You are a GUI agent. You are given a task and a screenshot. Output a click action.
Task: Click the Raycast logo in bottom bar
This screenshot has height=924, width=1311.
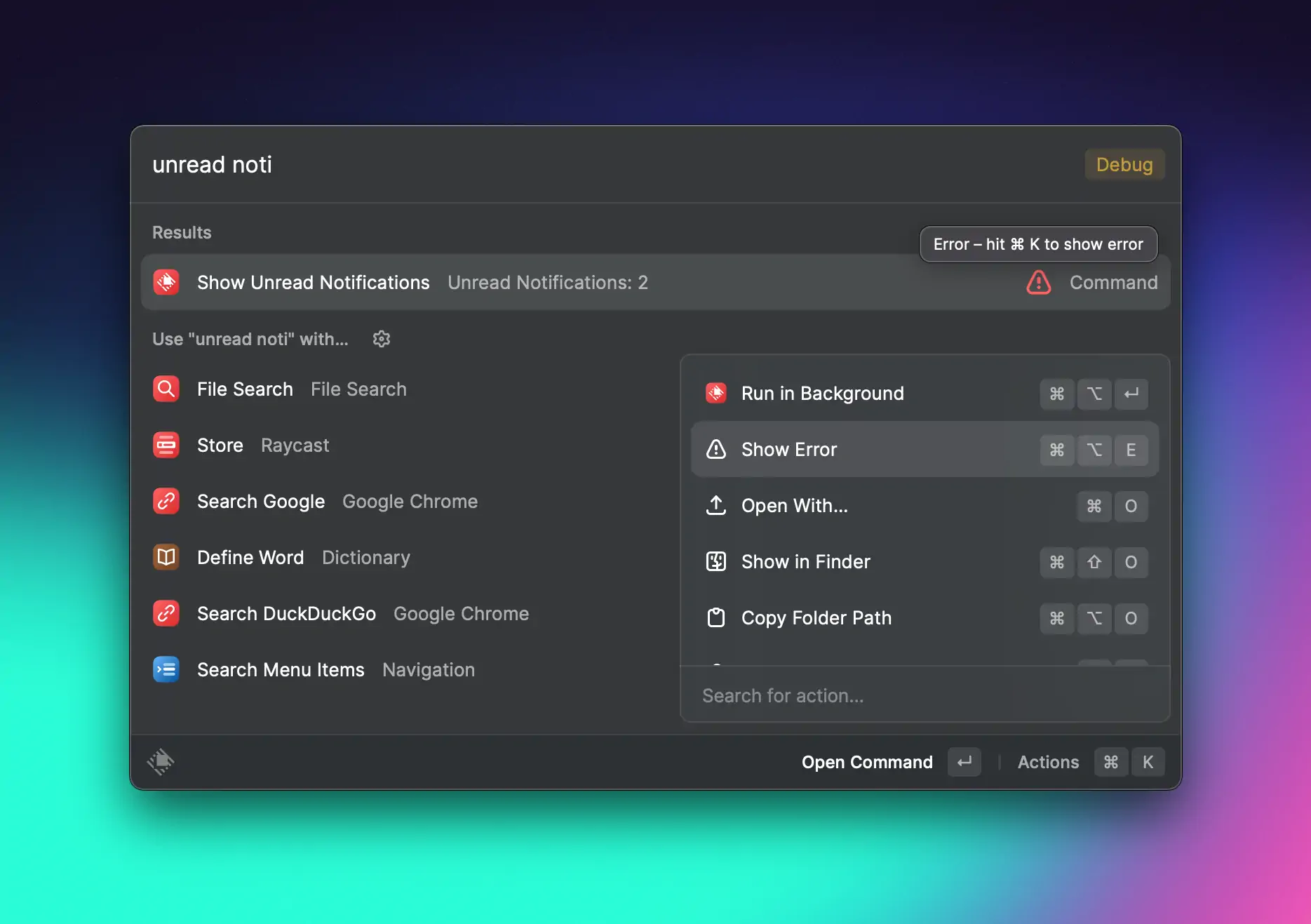click(161, 761)
